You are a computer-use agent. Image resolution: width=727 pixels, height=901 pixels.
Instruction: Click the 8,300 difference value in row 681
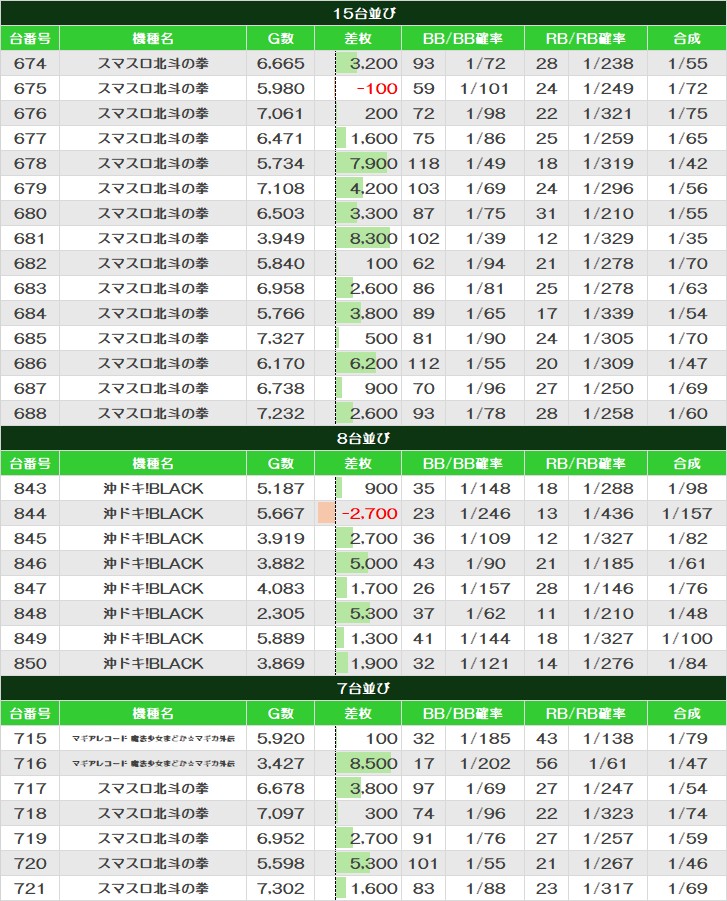click(x=374, y=238)
